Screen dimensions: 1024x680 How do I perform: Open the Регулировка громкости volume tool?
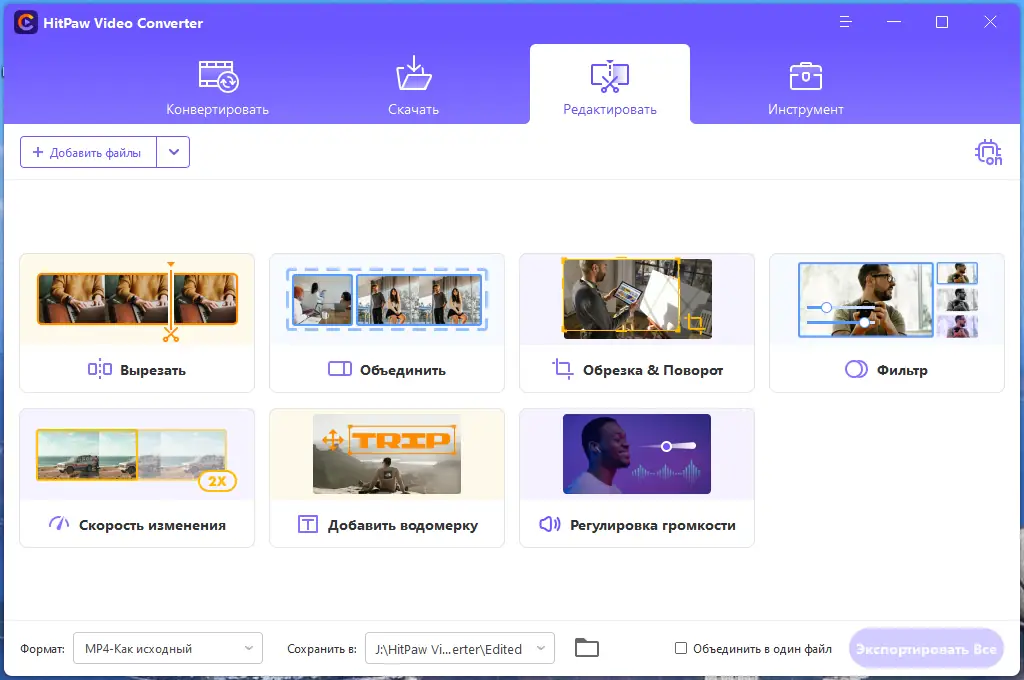pyautogui.click(x=636, y=477)
